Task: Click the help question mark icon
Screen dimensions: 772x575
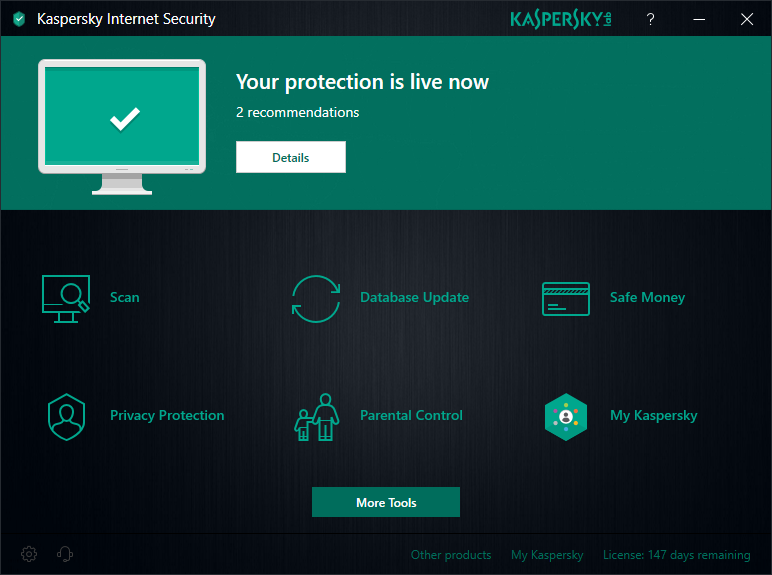Action: (650, 19)
